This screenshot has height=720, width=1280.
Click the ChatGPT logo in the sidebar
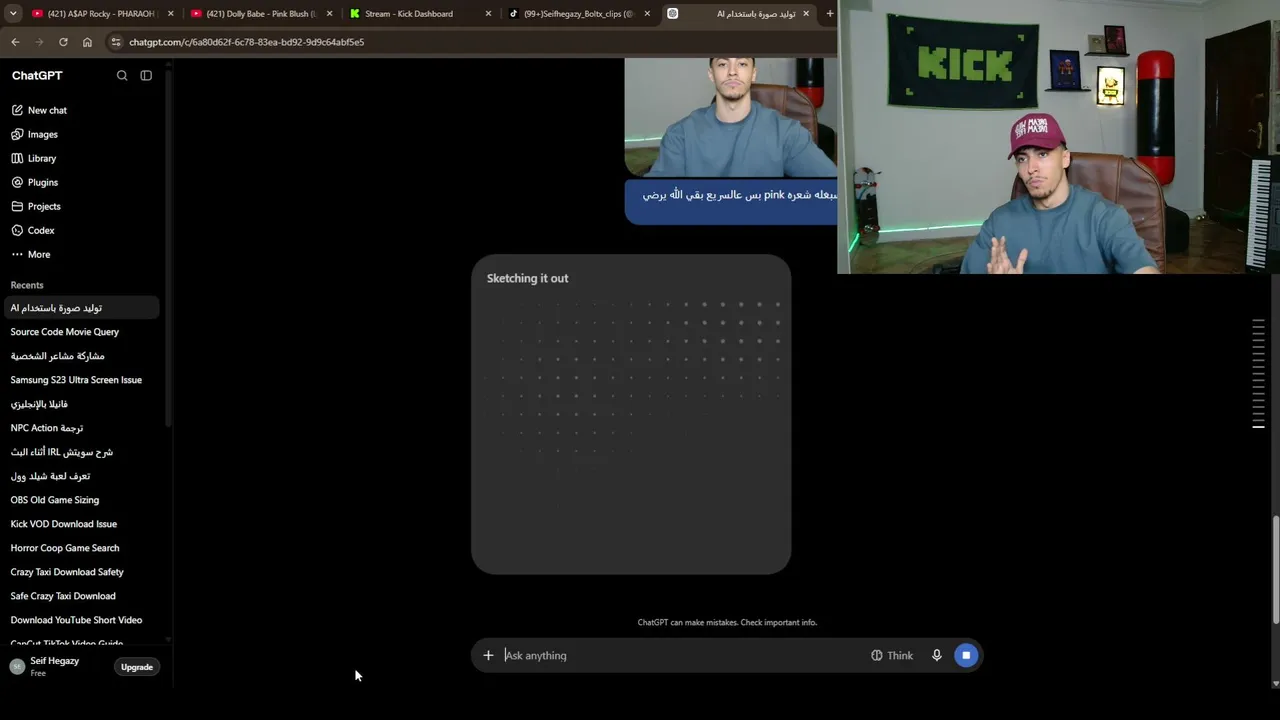point(37,76)
